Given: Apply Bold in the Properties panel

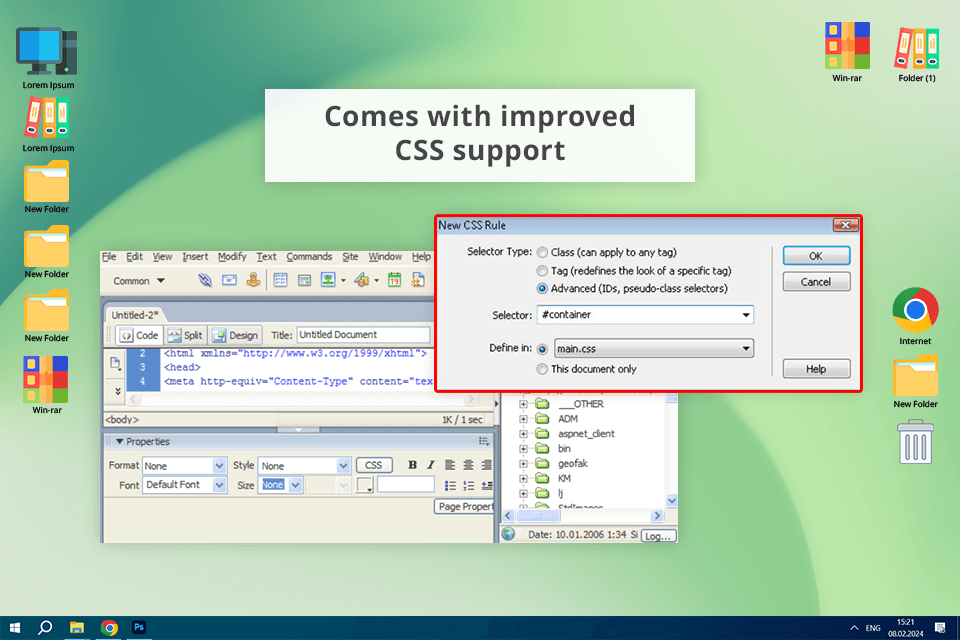Looking at the screenshot, I should click(x=413, y=465).
